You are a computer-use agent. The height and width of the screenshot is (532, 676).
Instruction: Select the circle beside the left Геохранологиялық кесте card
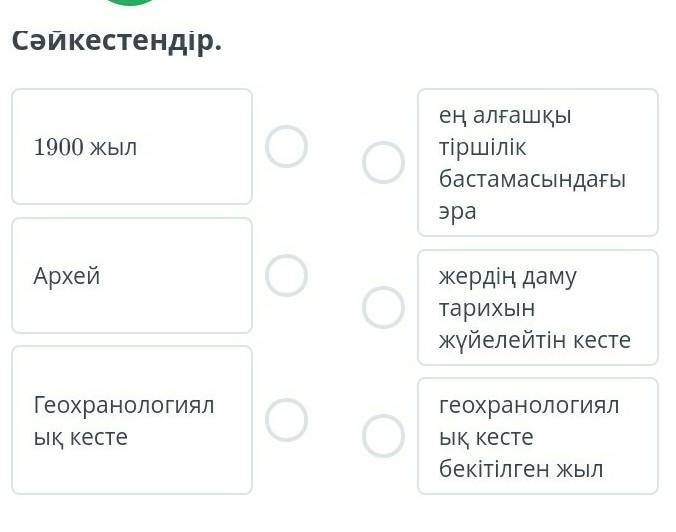(x=286, y=420)
